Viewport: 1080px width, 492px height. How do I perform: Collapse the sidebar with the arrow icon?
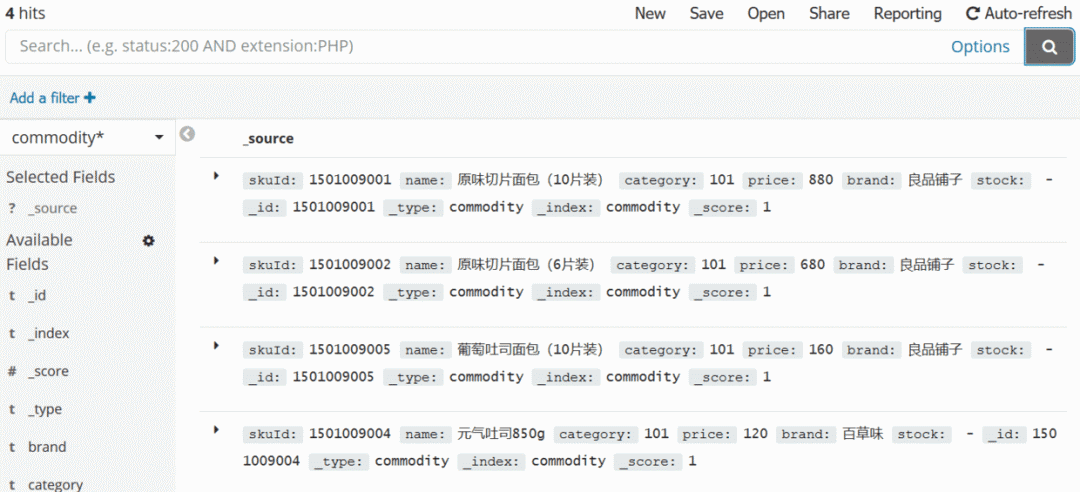coord(187,134)
